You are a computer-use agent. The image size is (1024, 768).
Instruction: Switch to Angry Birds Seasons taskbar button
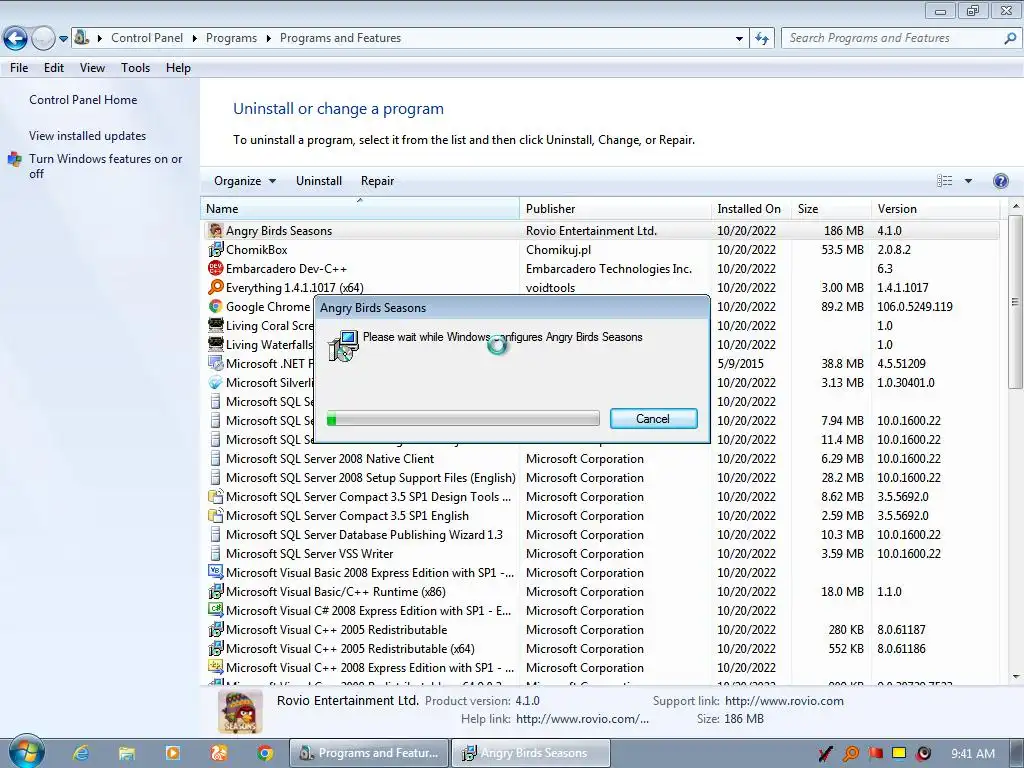(531, 753)
